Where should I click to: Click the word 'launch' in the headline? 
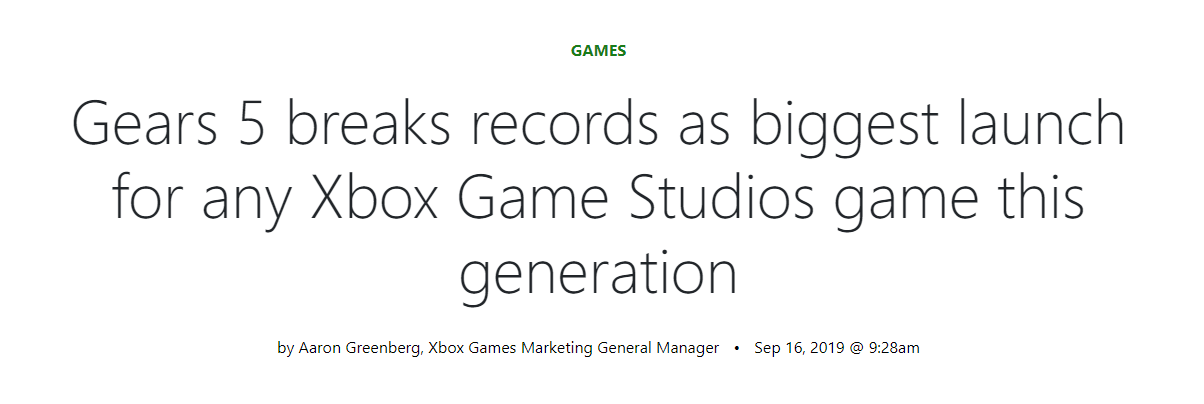pyautogui.click(x=1033, y=126)
